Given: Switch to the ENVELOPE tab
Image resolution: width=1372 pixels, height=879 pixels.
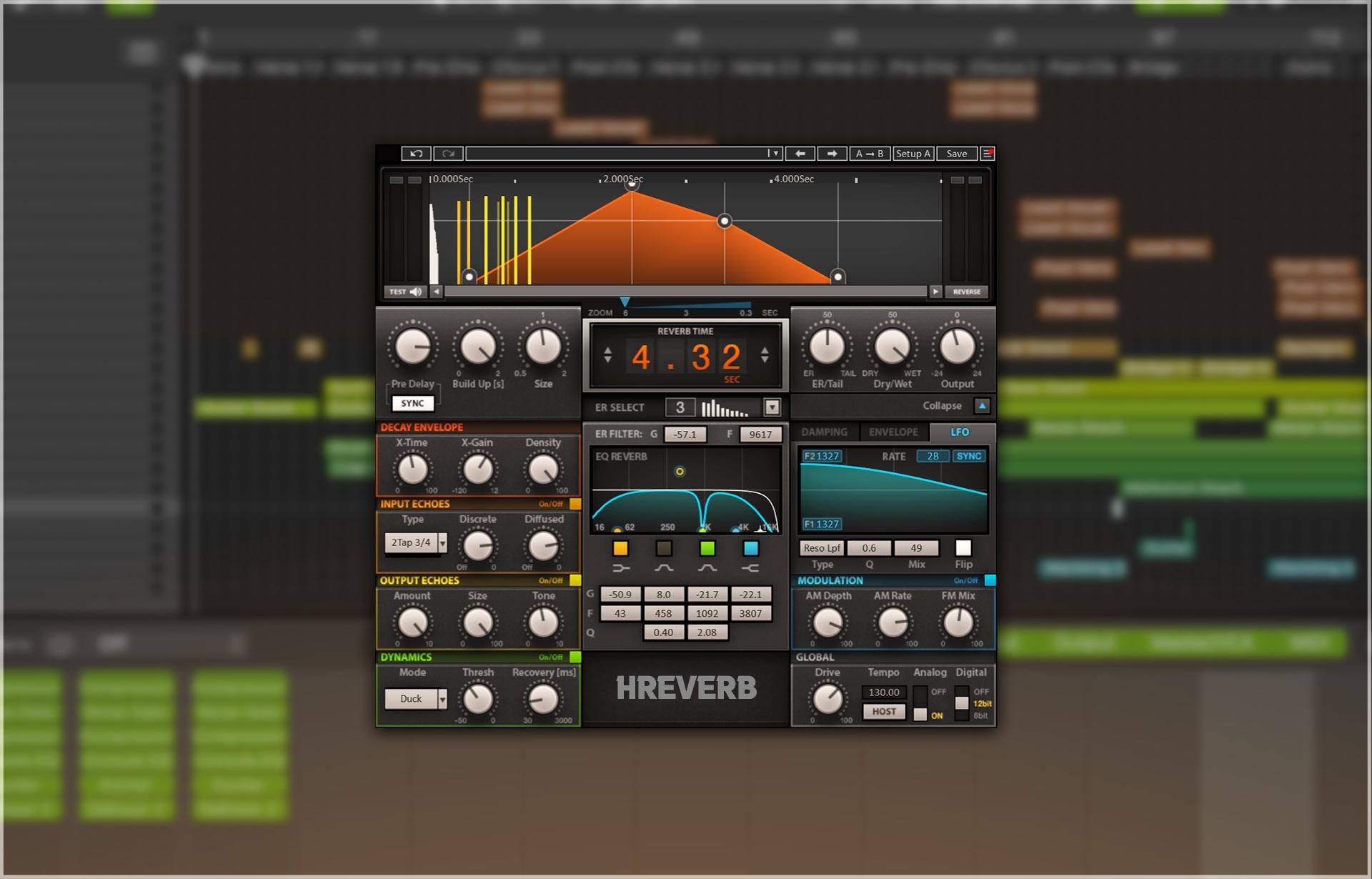Looking at the screenshot, I should pos(893,432).
